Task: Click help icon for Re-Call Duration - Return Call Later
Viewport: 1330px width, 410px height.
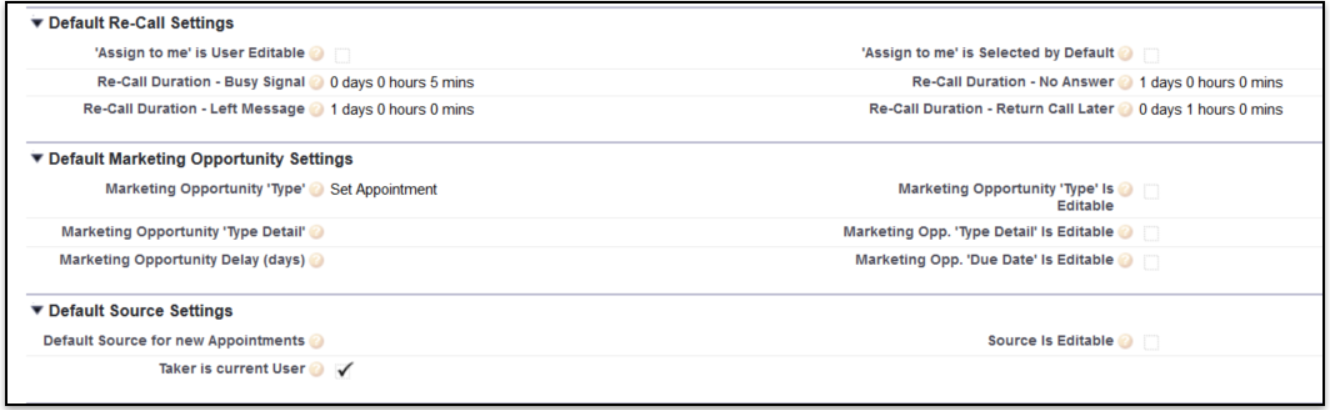Action: 1125,109
